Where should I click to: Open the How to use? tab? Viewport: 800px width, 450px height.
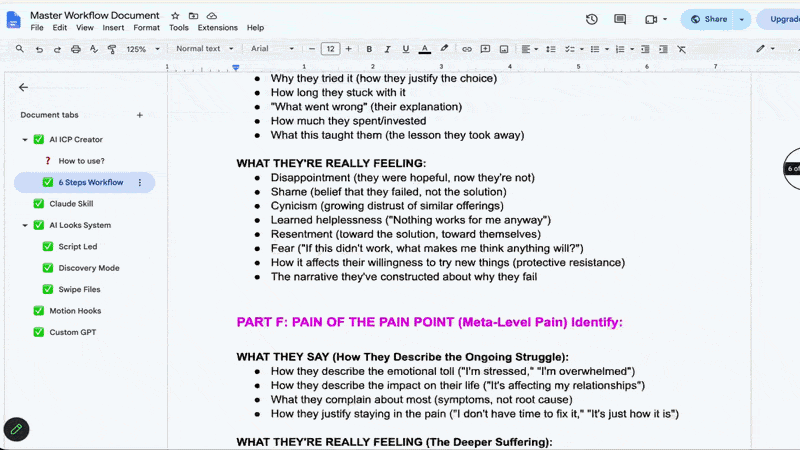[x=81, y=161]
